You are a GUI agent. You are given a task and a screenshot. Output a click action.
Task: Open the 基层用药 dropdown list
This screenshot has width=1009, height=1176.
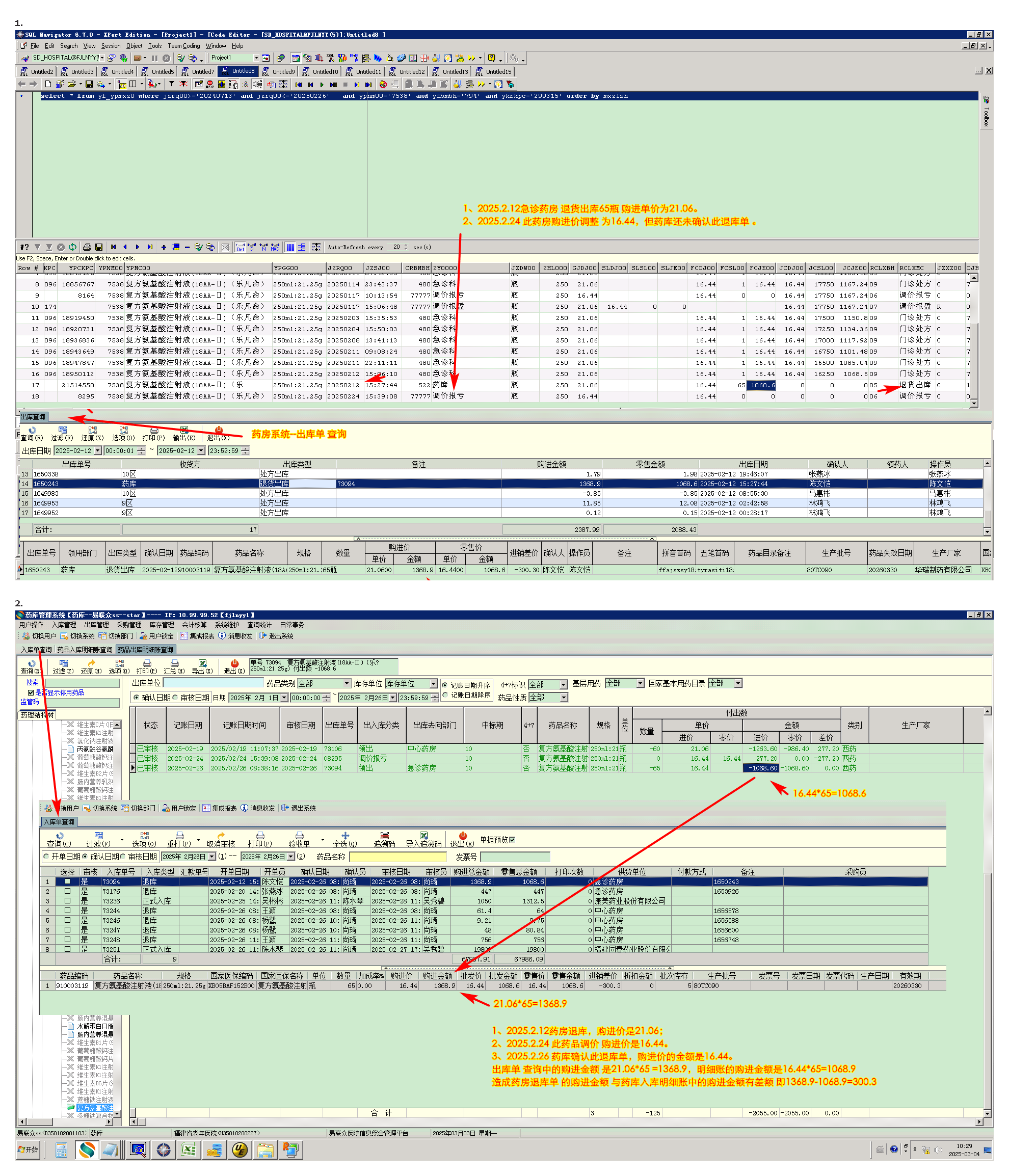(640, 683)
